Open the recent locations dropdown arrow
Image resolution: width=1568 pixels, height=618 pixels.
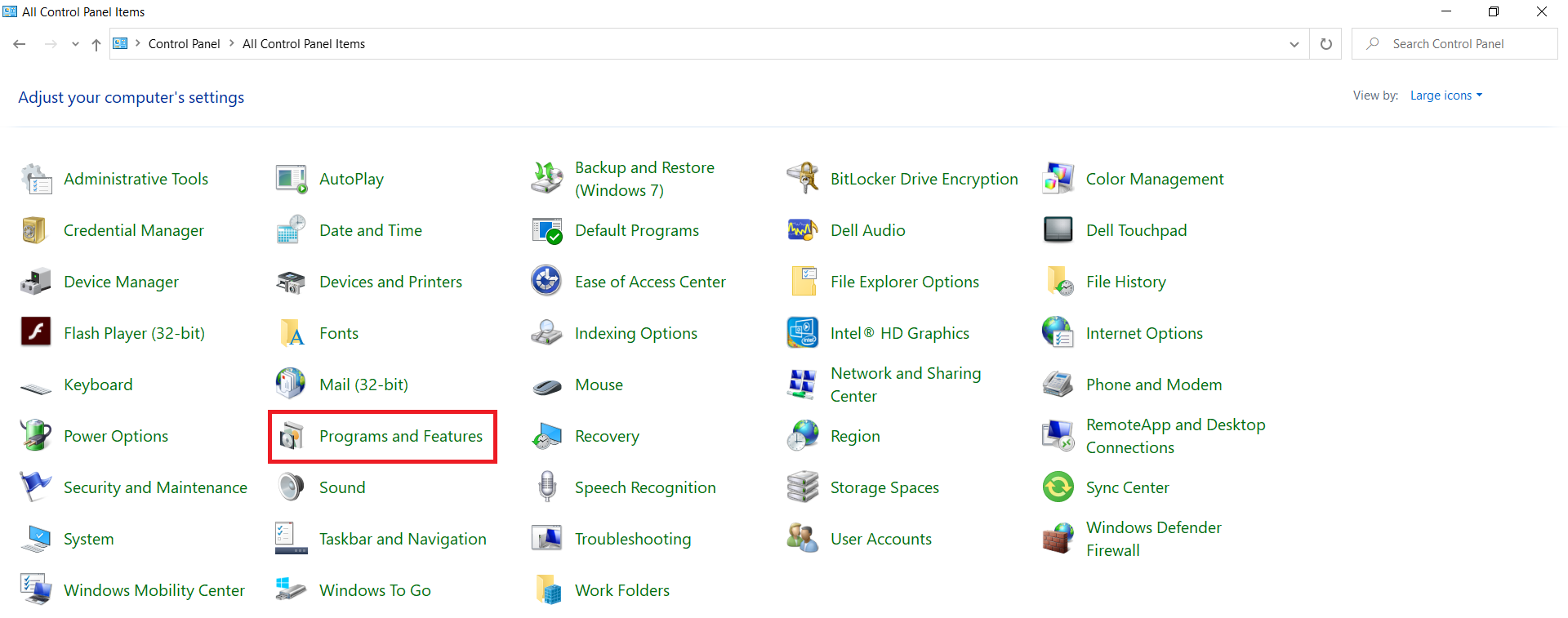[x=75, y=44]
